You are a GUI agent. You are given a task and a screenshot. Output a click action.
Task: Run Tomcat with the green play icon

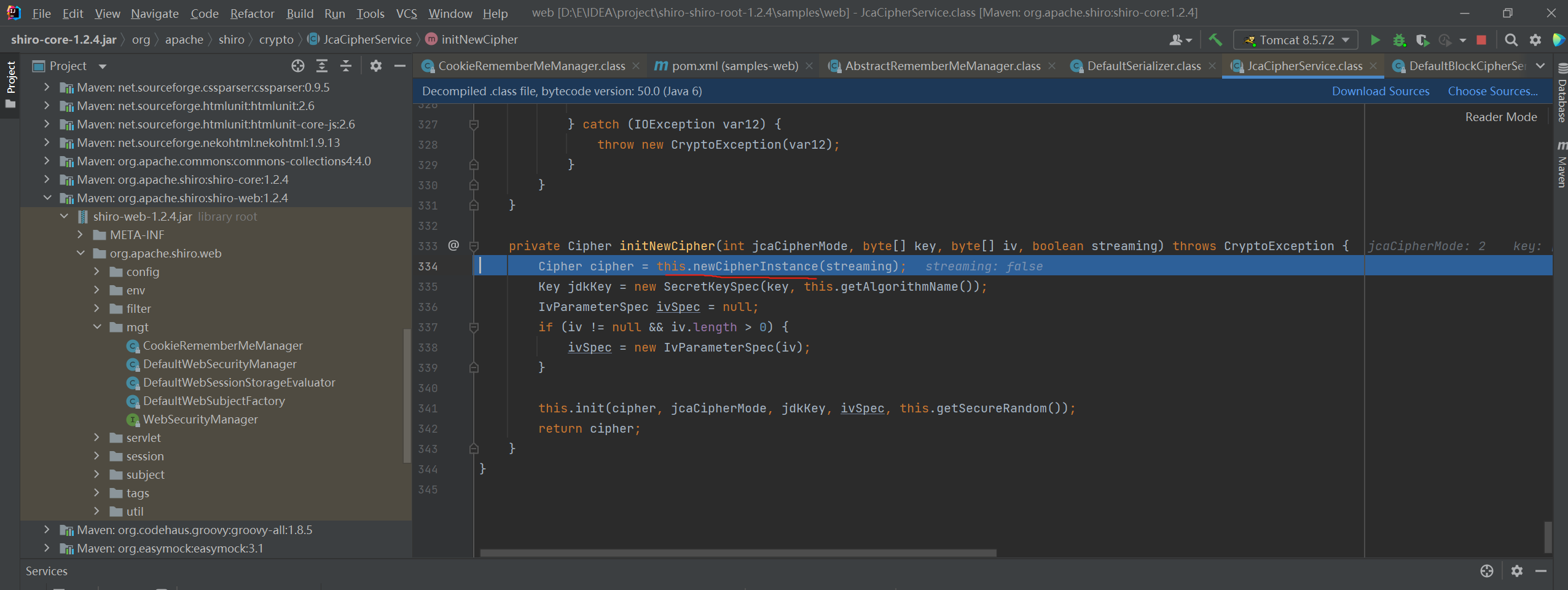pyautogui.click(x=1375, y=40)
